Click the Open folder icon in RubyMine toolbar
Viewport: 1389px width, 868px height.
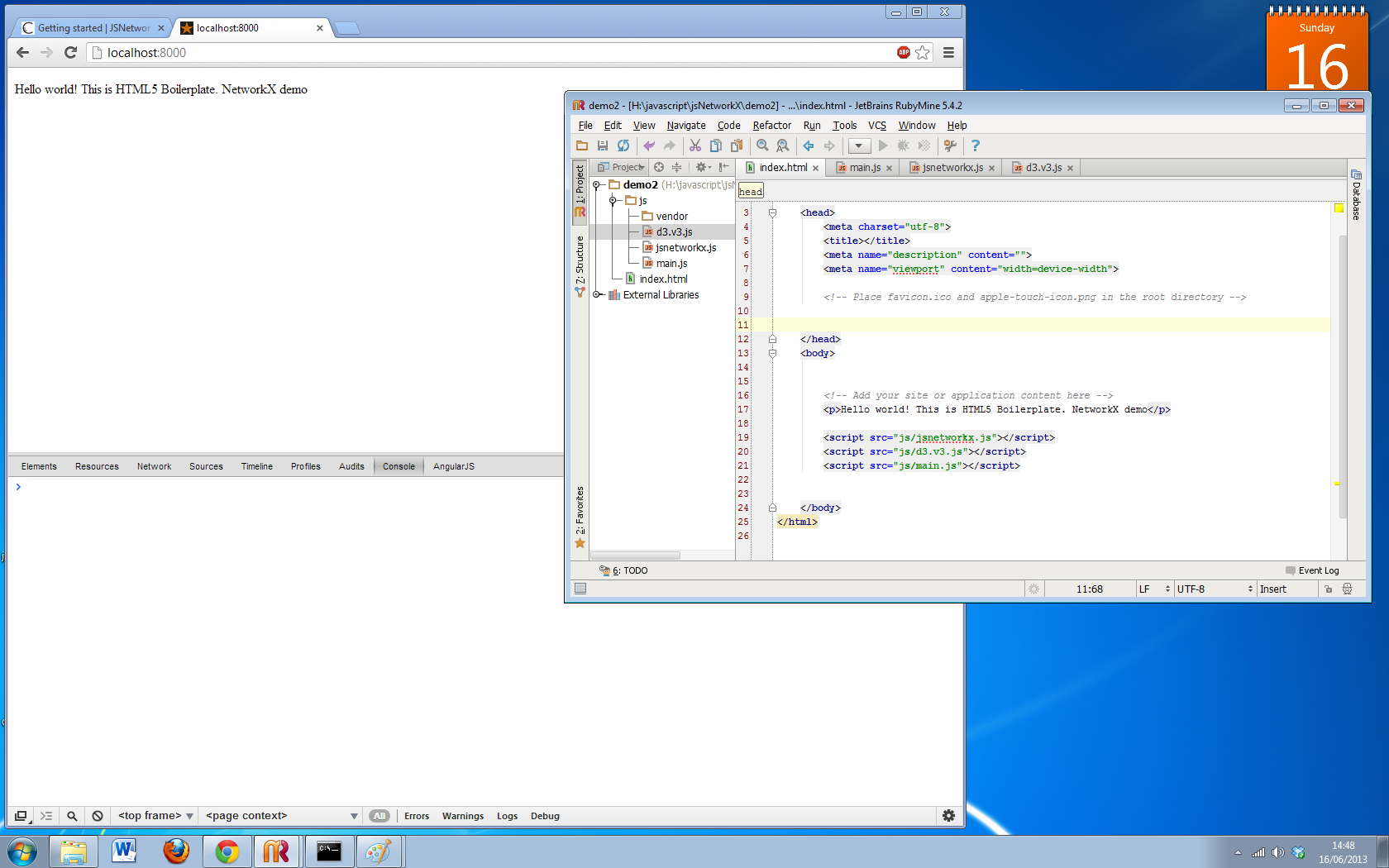click(x=582, y=145)
